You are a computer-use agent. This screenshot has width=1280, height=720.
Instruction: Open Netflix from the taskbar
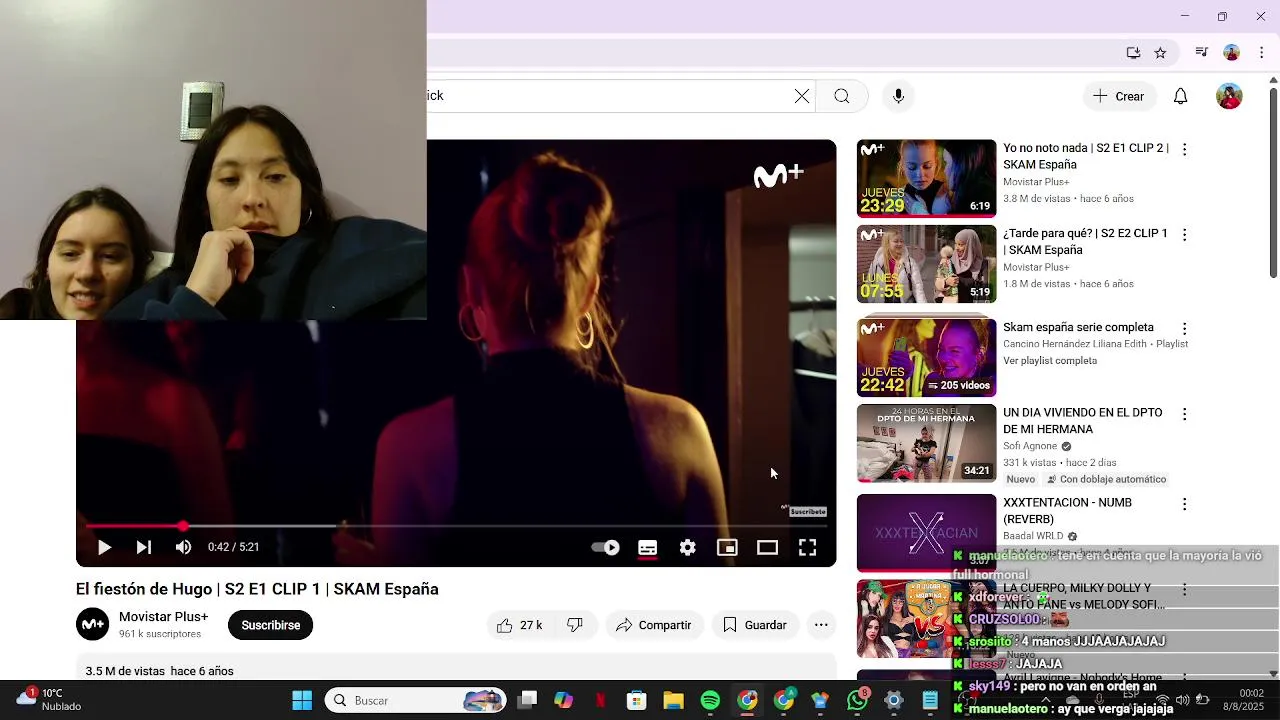600,700
